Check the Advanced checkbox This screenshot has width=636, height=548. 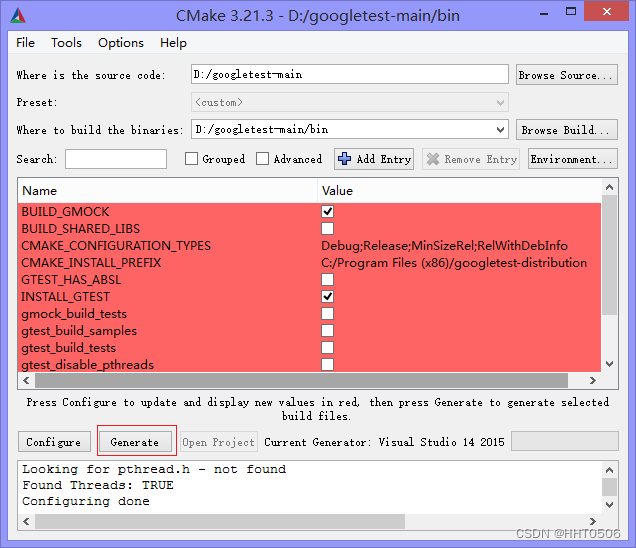262,159
